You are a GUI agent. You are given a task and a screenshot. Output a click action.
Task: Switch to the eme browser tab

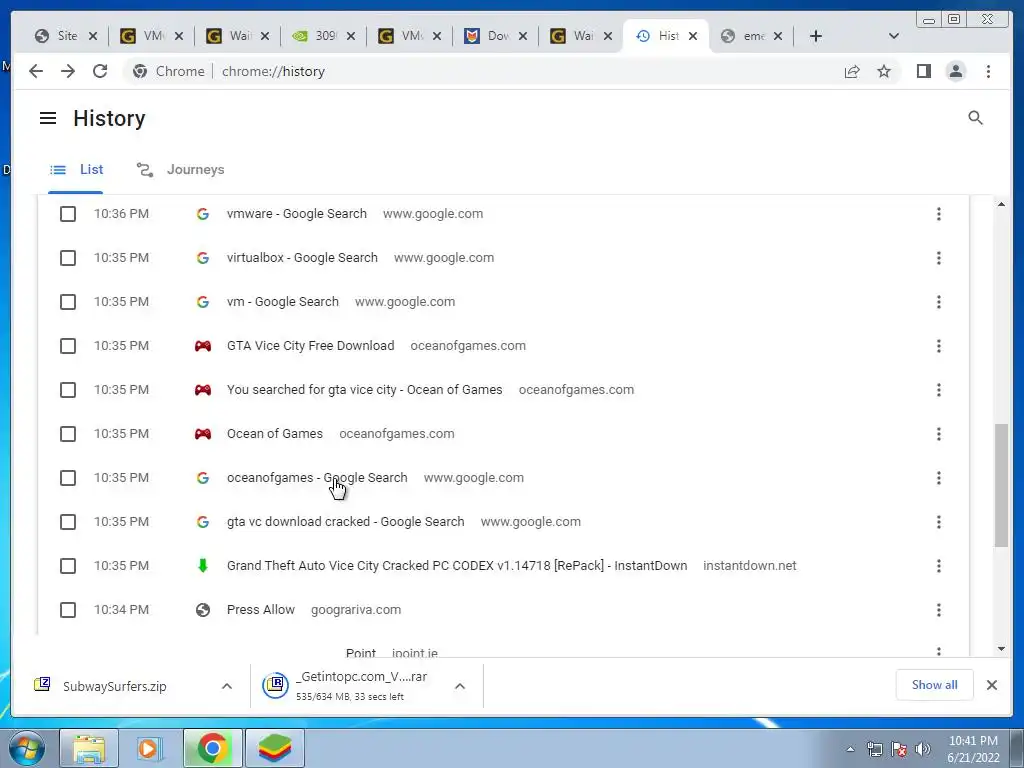click(x=752, y=36)
